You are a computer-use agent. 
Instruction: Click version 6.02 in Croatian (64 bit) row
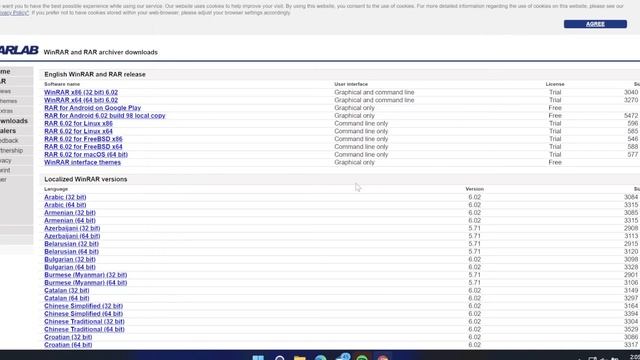tap(474, 344)
